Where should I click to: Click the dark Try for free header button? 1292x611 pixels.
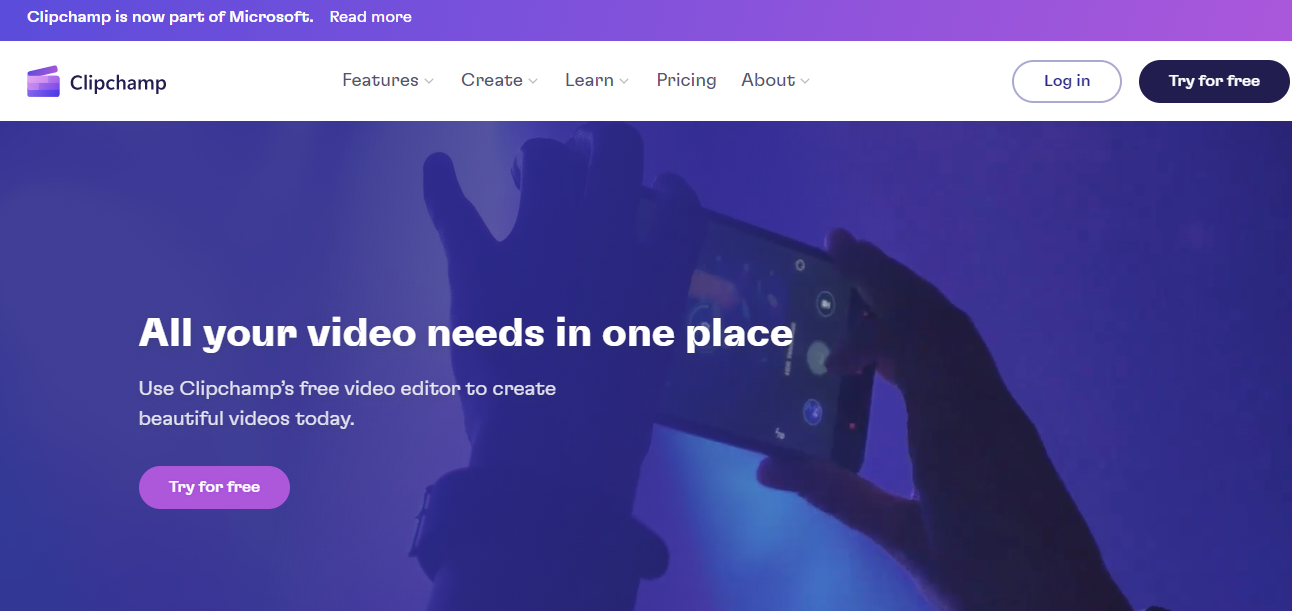click(1214, 81)
